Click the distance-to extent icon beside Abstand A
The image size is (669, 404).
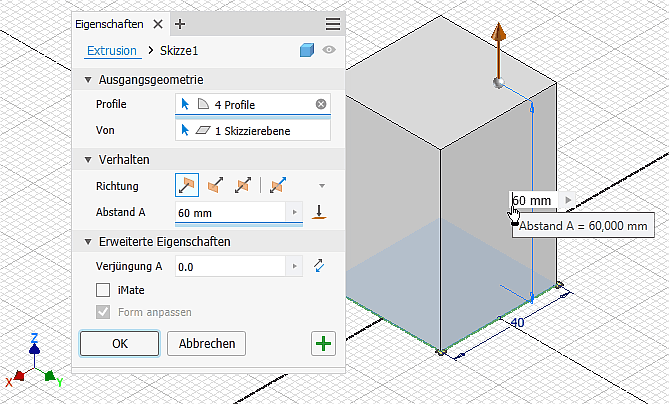(320, 213)
